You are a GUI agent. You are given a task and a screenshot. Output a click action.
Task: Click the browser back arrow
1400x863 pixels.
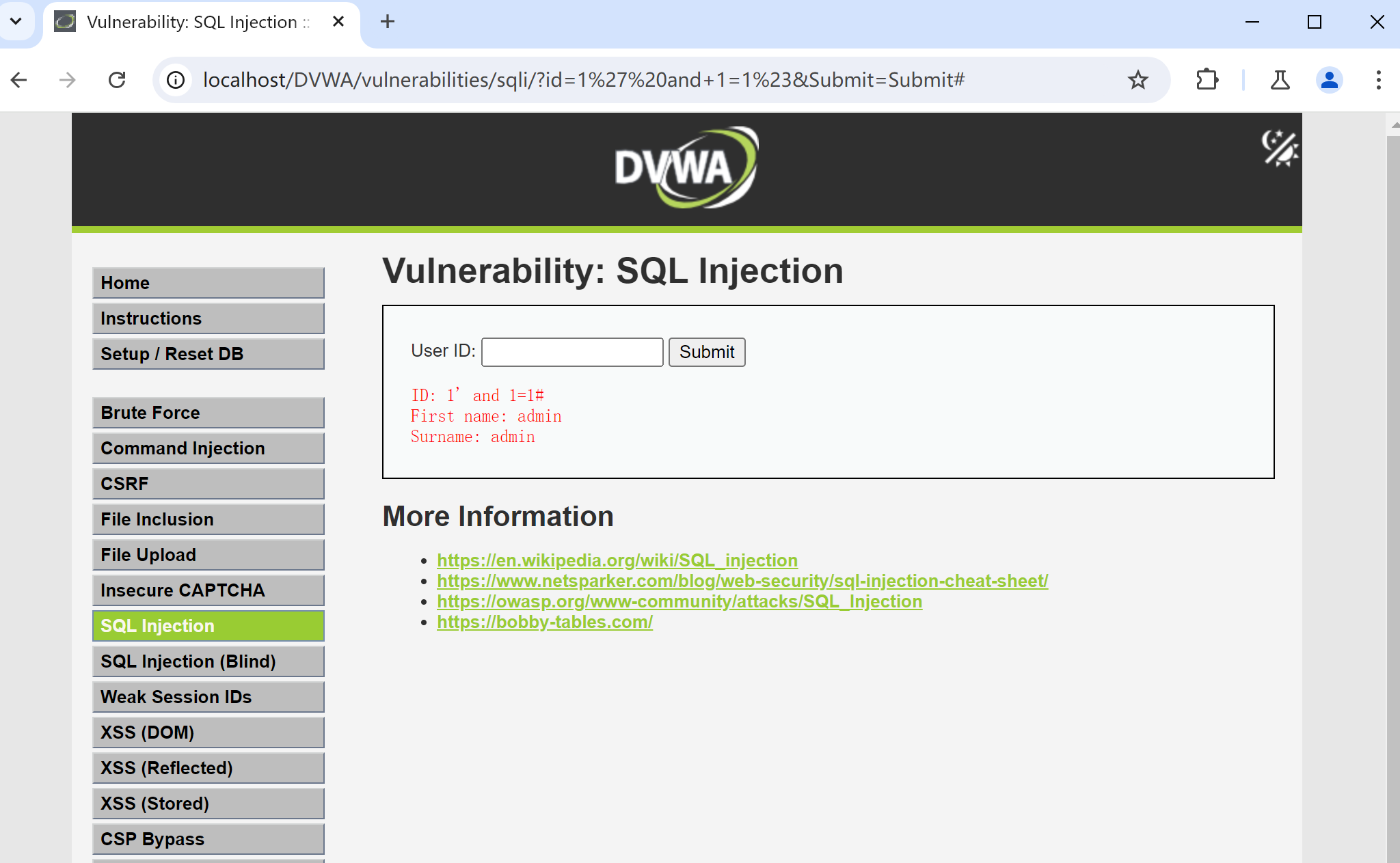pos(19,80)
